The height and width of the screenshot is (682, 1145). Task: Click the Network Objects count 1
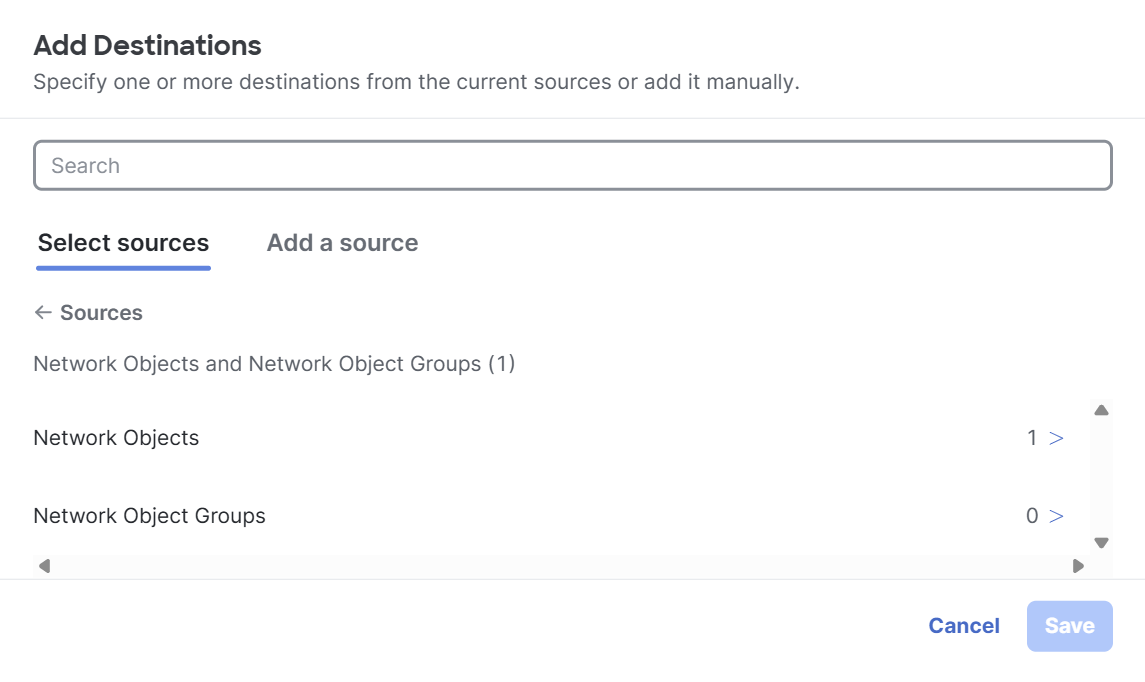click(x=1032, y=438)
